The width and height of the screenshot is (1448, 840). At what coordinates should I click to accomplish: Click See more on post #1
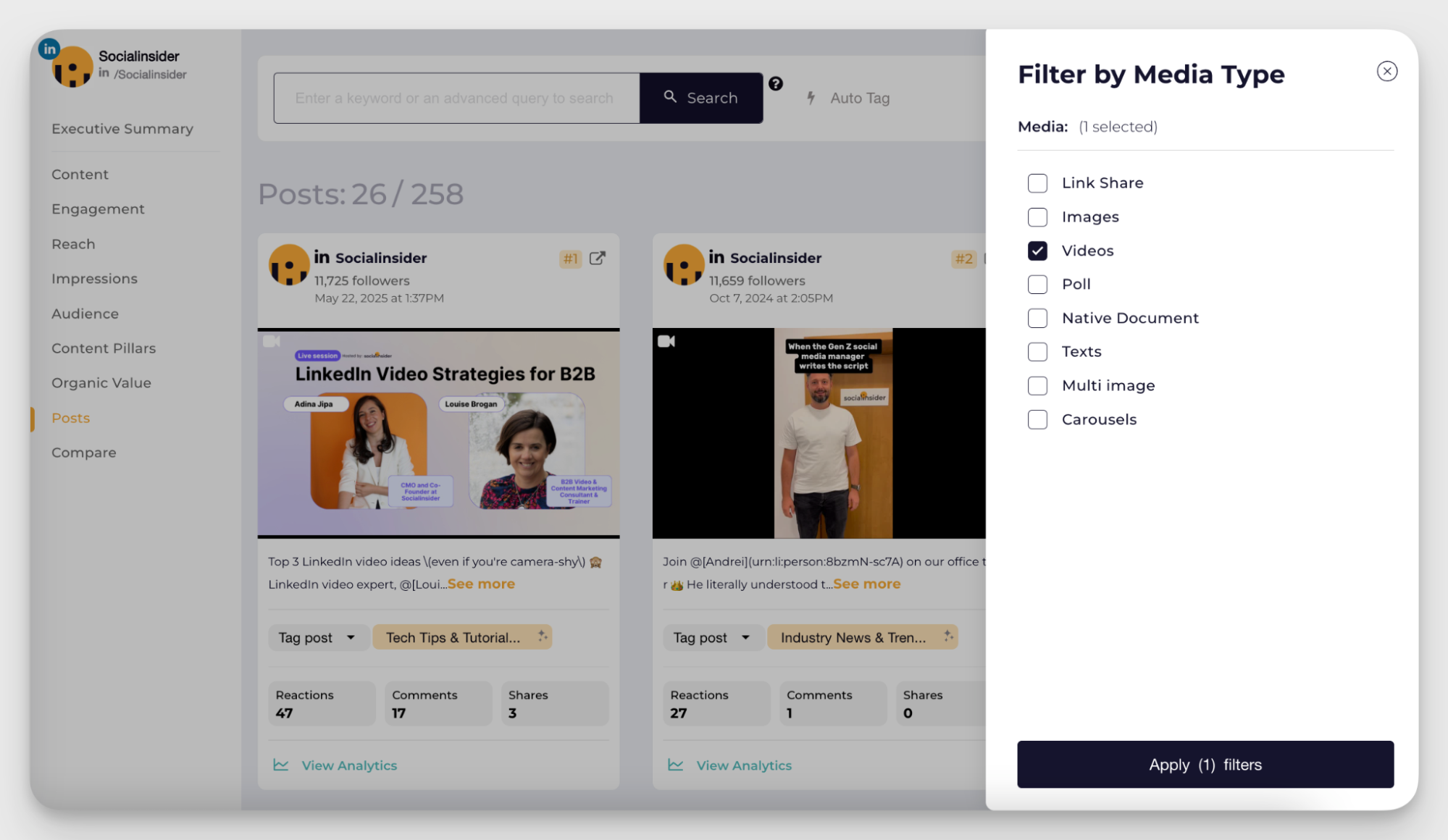(481, 584)
